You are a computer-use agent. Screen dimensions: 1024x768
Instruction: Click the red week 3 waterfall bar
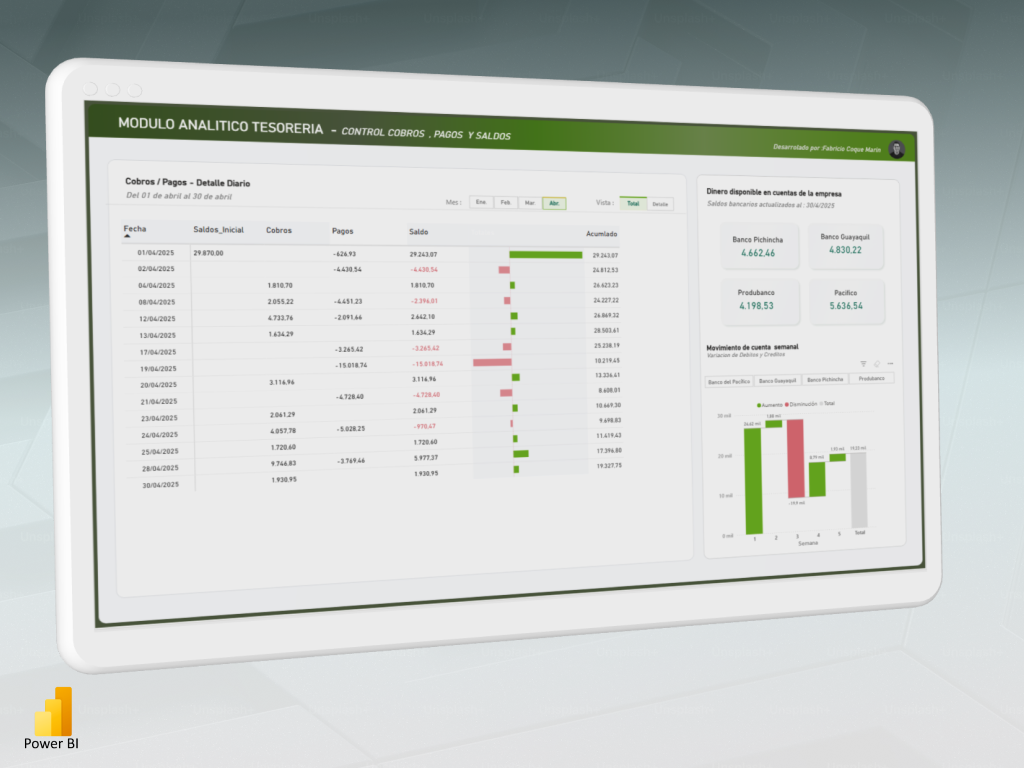[x=796, y=458]
